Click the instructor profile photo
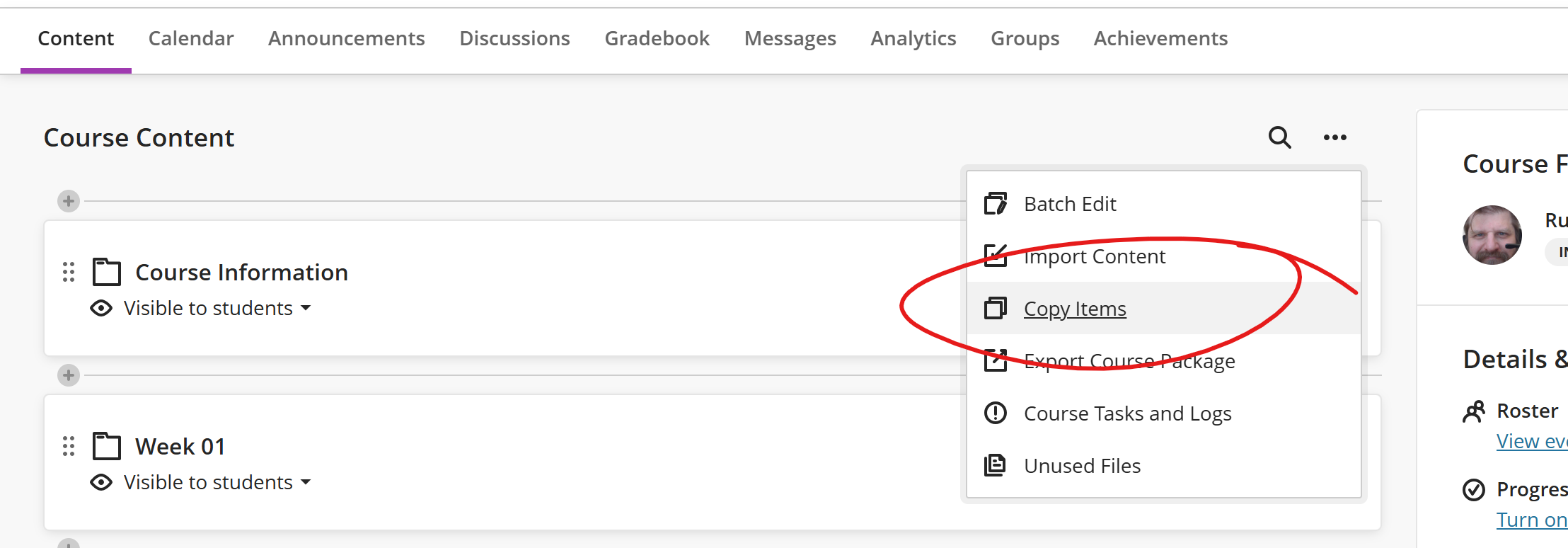 click(x=1492, y=235)
